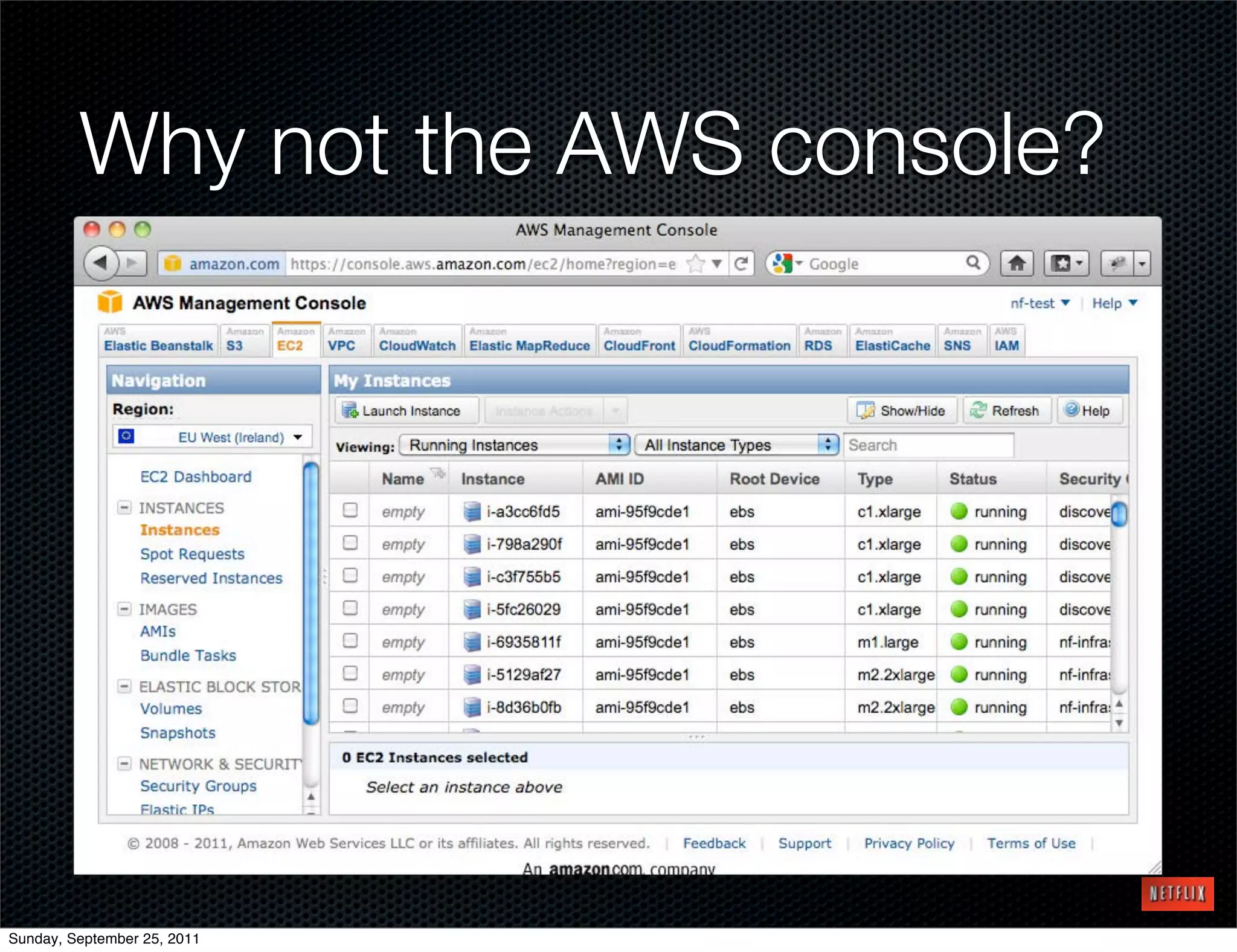
Task: Switch to the Elastic Beanstalk tab
Action: pyautogui.click(x=158, y=341)
